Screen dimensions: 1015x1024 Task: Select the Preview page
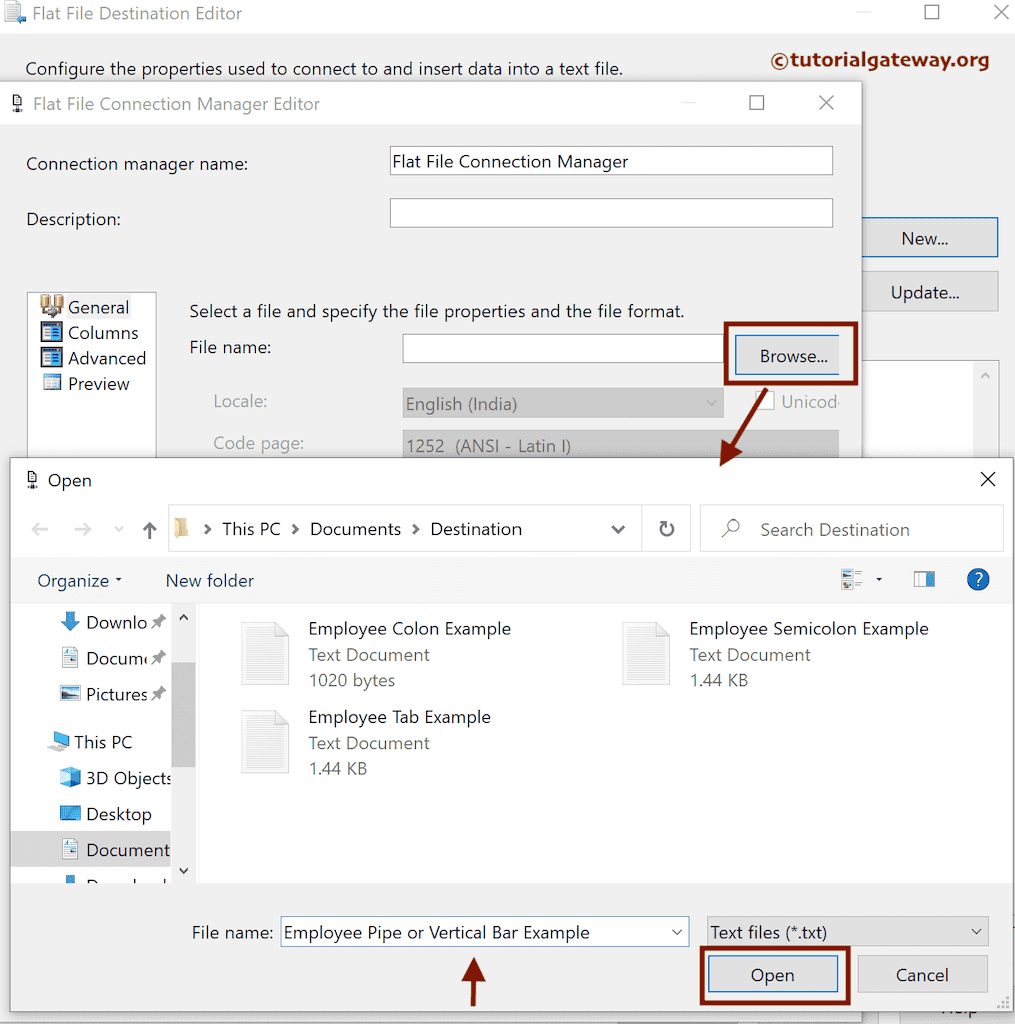101,383
